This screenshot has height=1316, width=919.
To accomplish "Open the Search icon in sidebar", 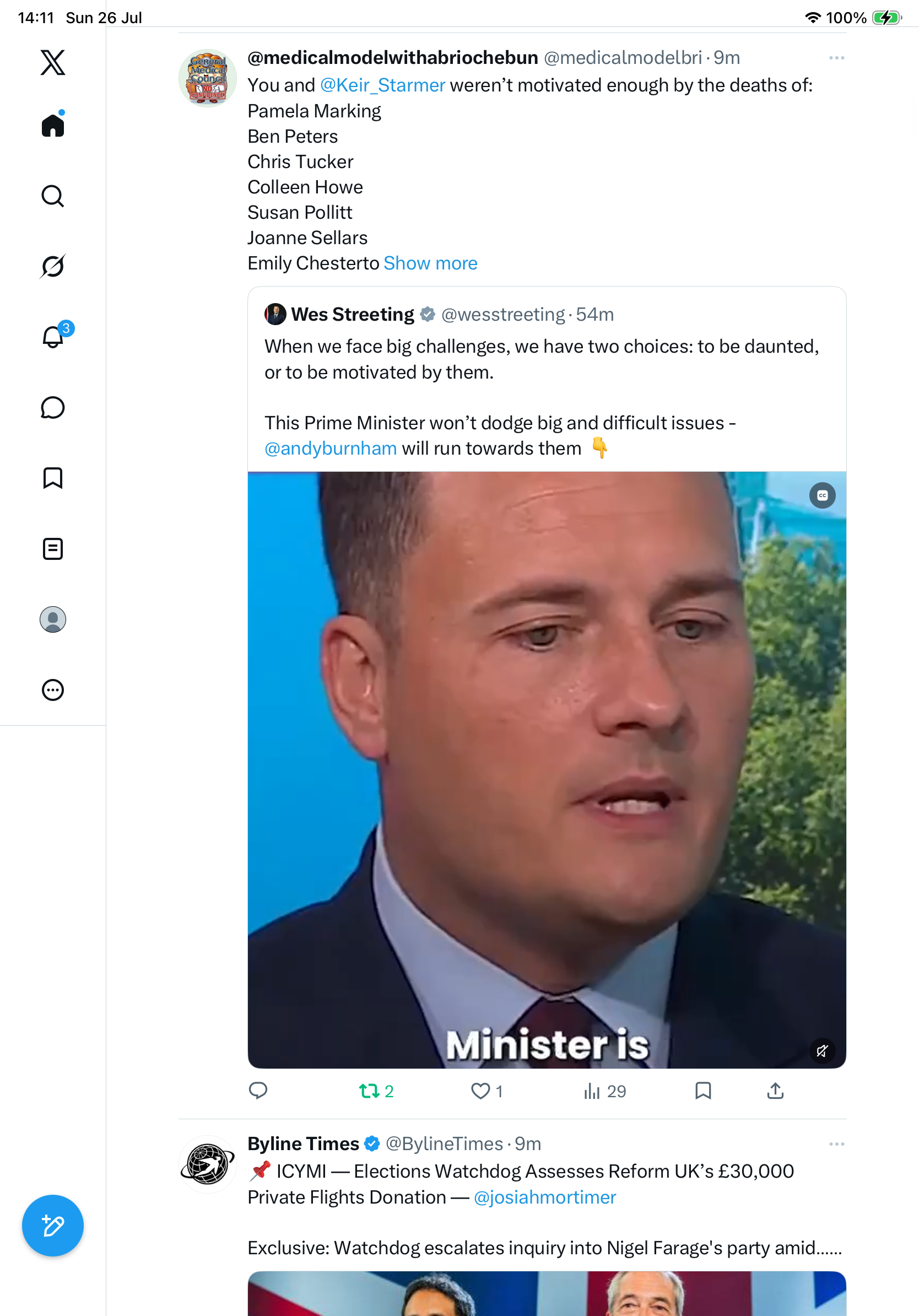I will coord(53,196).
